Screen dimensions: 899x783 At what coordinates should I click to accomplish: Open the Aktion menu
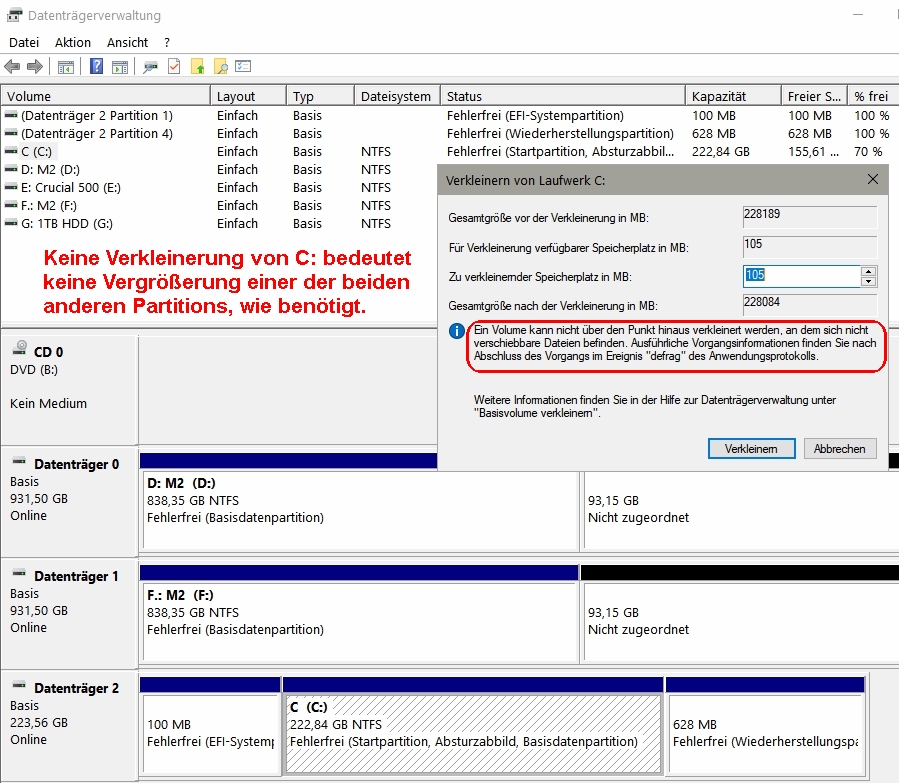pos(73,42)
